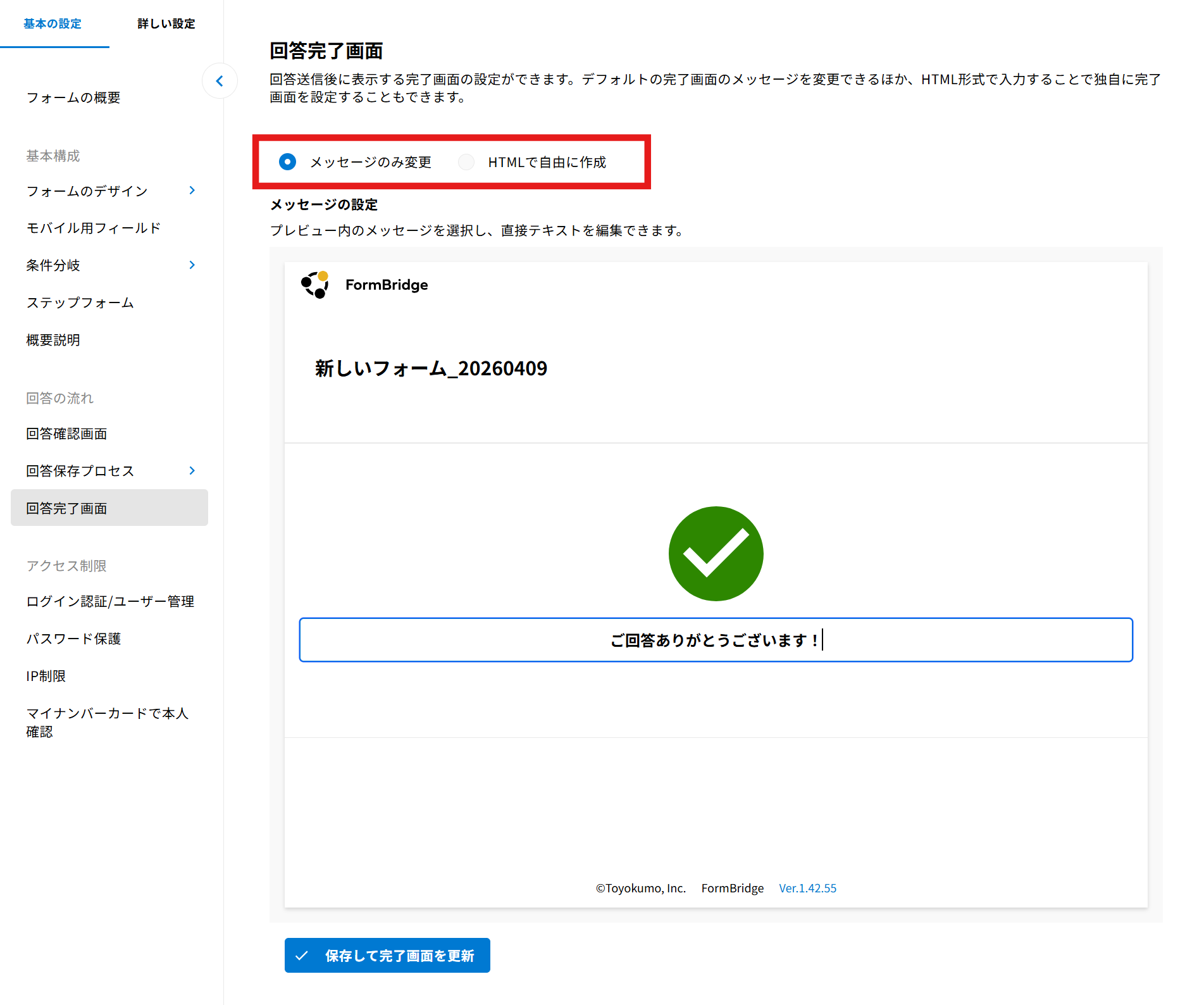1204x1005 pixels.
Task: Open the Ver.1.42.55 link
Action: tap(807, 888)
